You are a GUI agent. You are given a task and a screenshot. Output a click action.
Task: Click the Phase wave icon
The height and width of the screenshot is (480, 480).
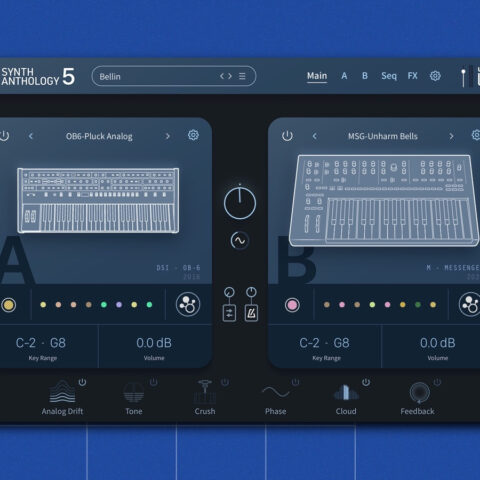tap(276, 392)
